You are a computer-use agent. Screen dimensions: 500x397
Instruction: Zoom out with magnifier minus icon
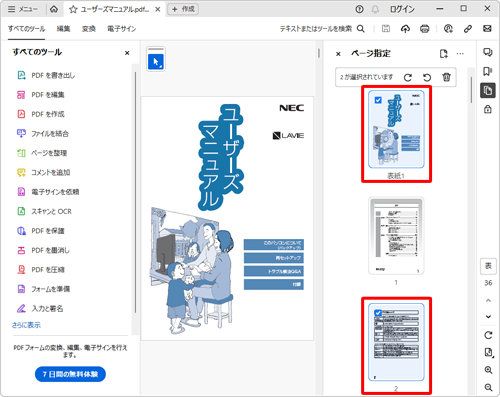pyautogui.click(x=488, y=387)
